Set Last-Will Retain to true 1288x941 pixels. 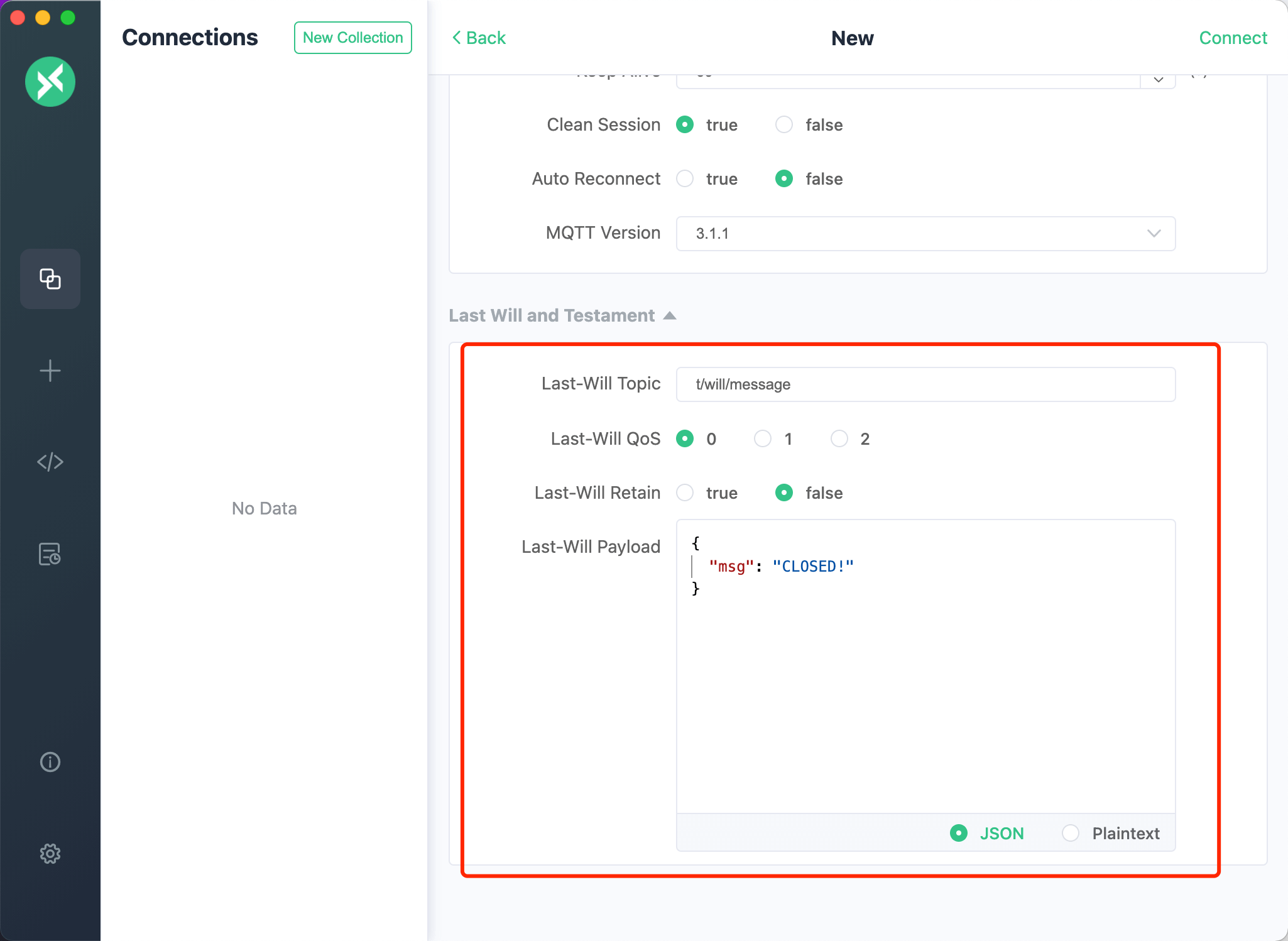(x=685, y=492)
